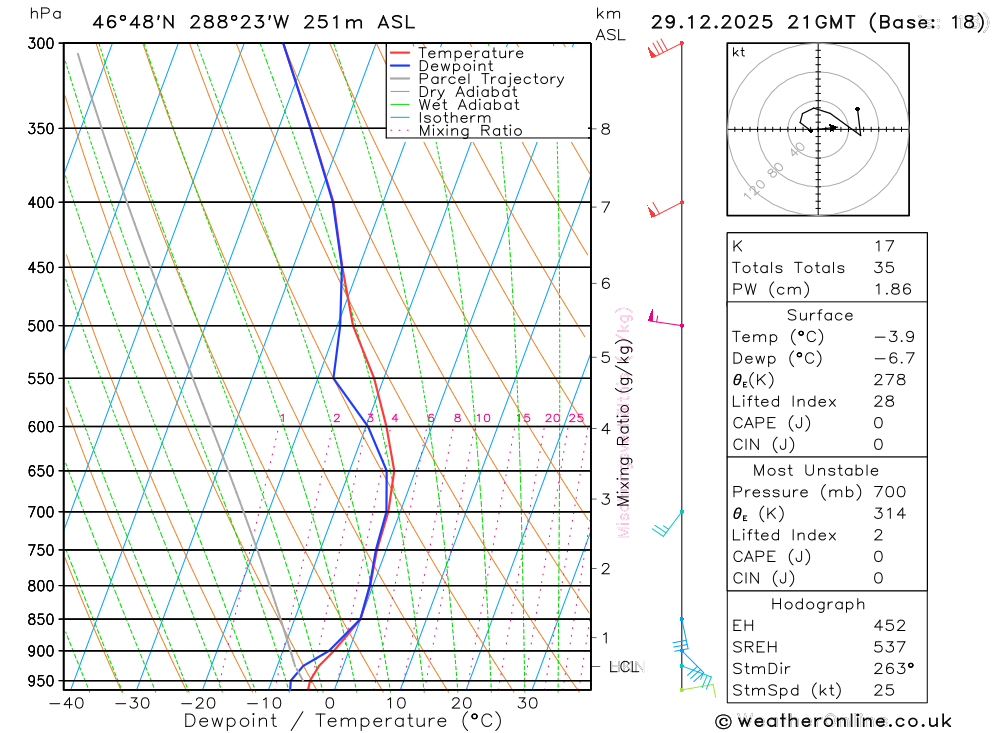Click the 'Dewpoint / Temperature (°C)' axis title
The image size is (1000, 733).
pos(343,721)
